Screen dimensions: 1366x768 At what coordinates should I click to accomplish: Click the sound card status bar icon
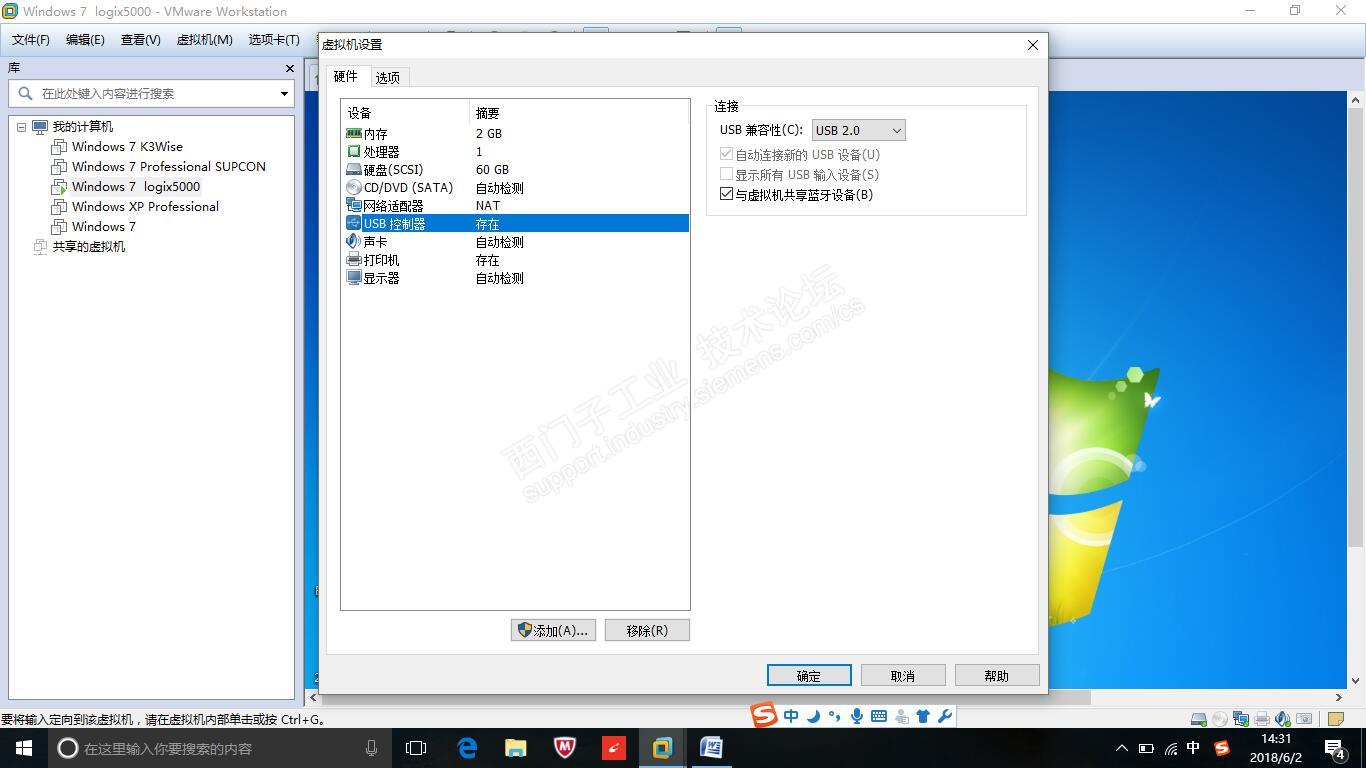click(x=1283, y=719)
